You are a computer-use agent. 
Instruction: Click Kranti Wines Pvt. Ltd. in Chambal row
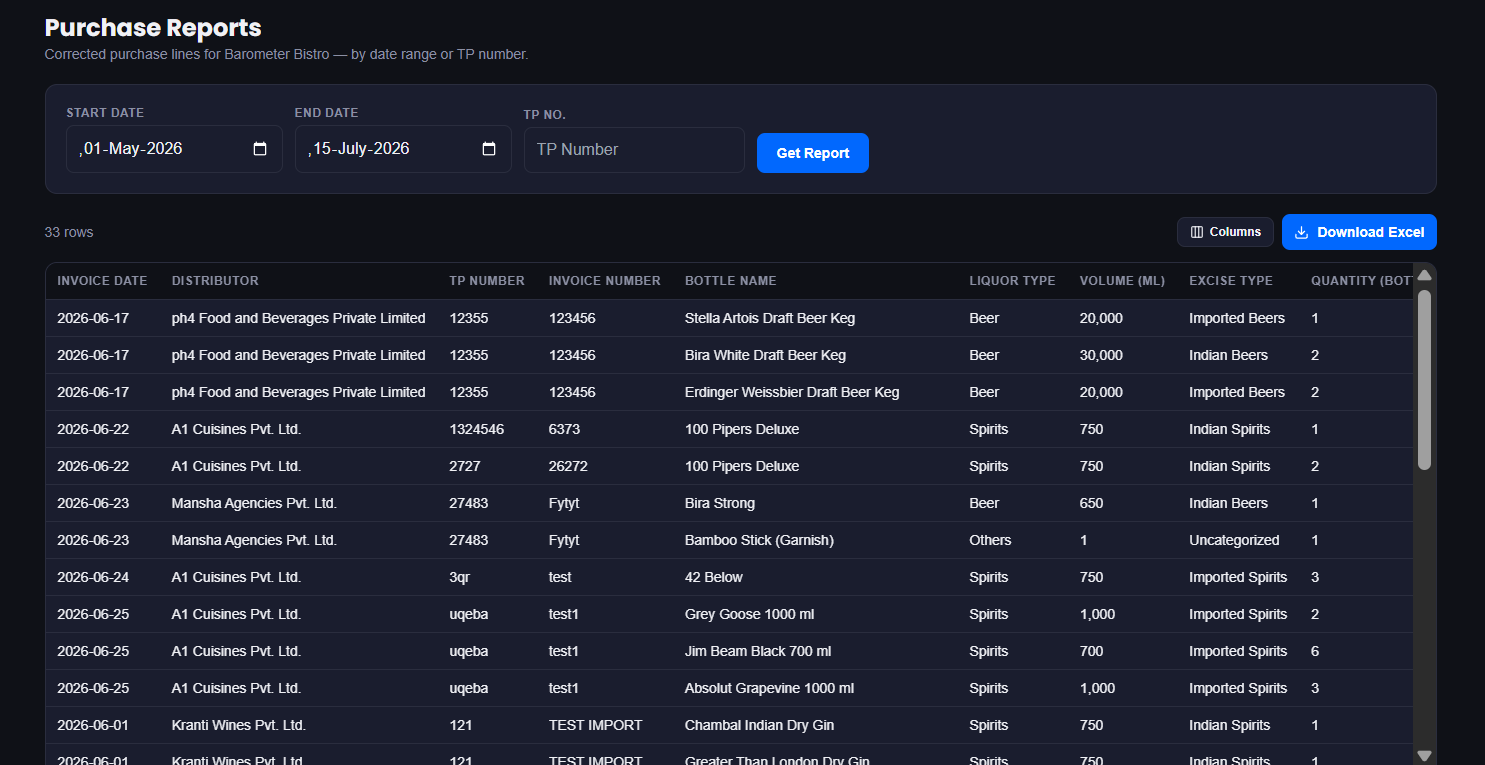click(238, 725)
